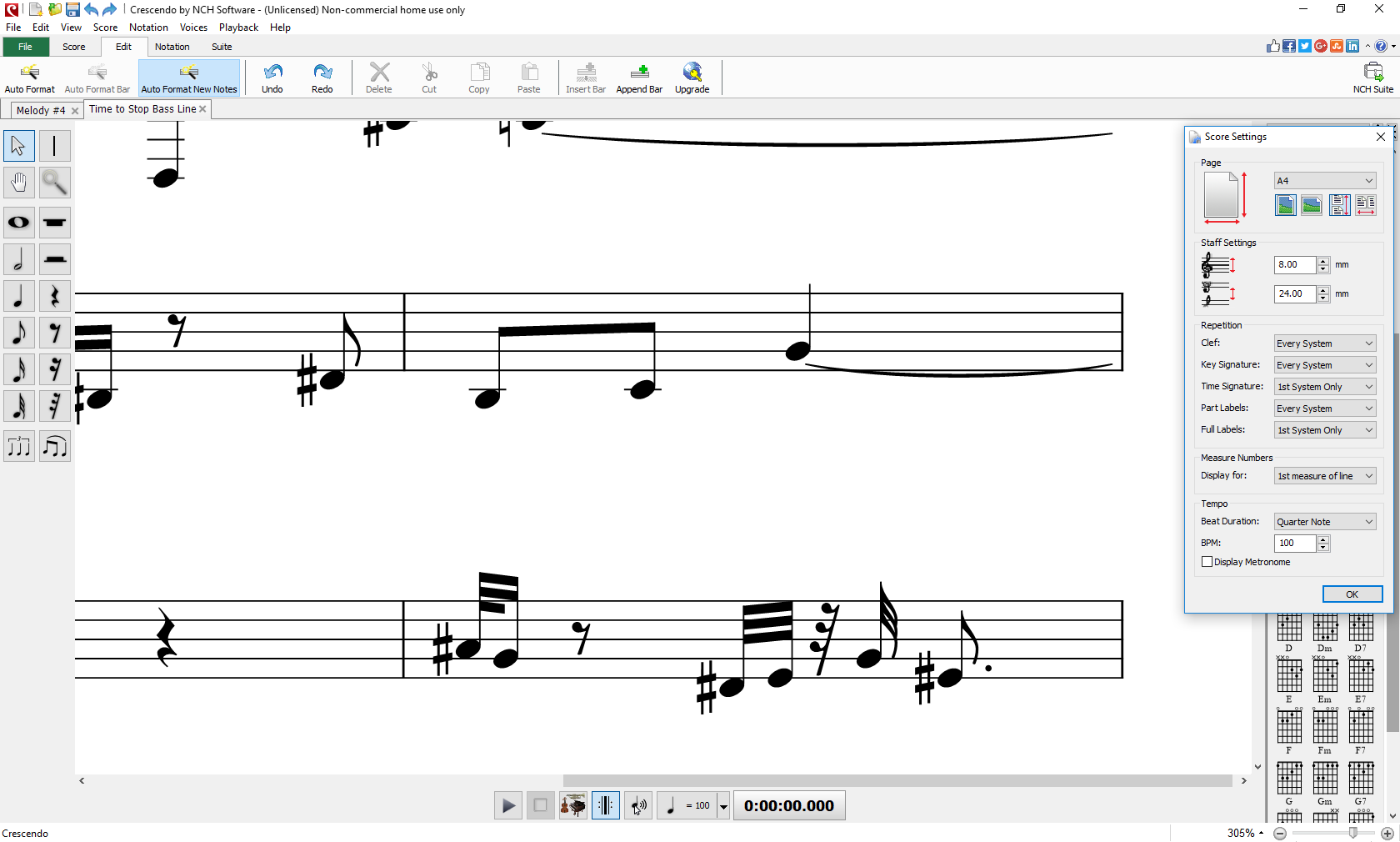Expand the Beat Duration dropdown
The height and width of the screenshot is (842, 1400).
tap(1324, 522)
